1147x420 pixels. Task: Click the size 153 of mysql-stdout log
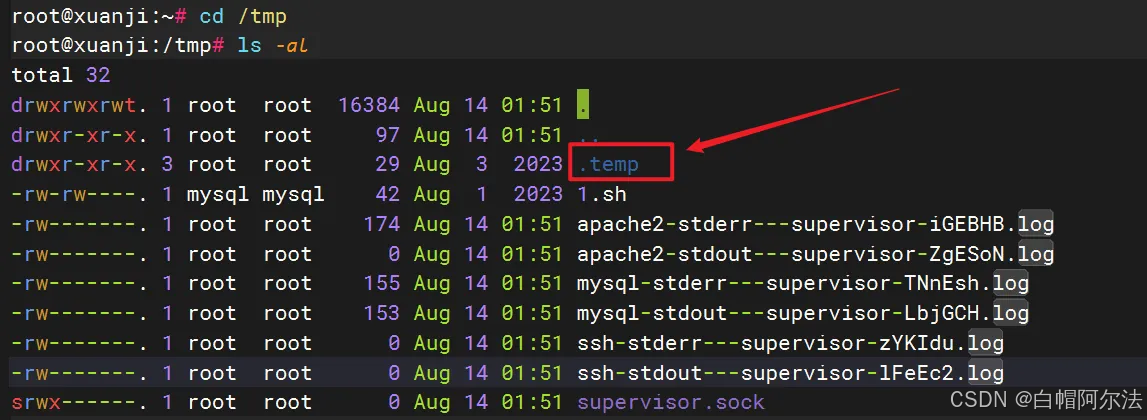click(382, 313)
